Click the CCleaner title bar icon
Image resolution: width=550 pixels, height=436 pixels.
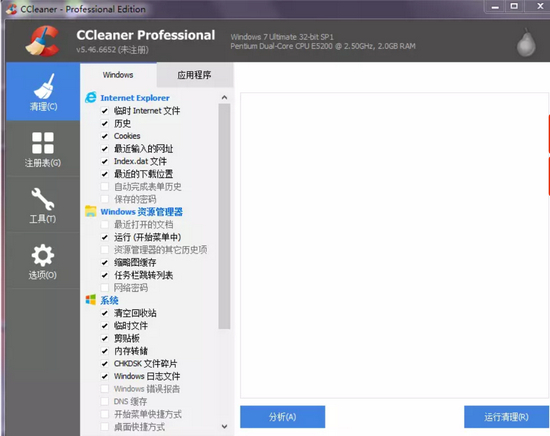12,9
